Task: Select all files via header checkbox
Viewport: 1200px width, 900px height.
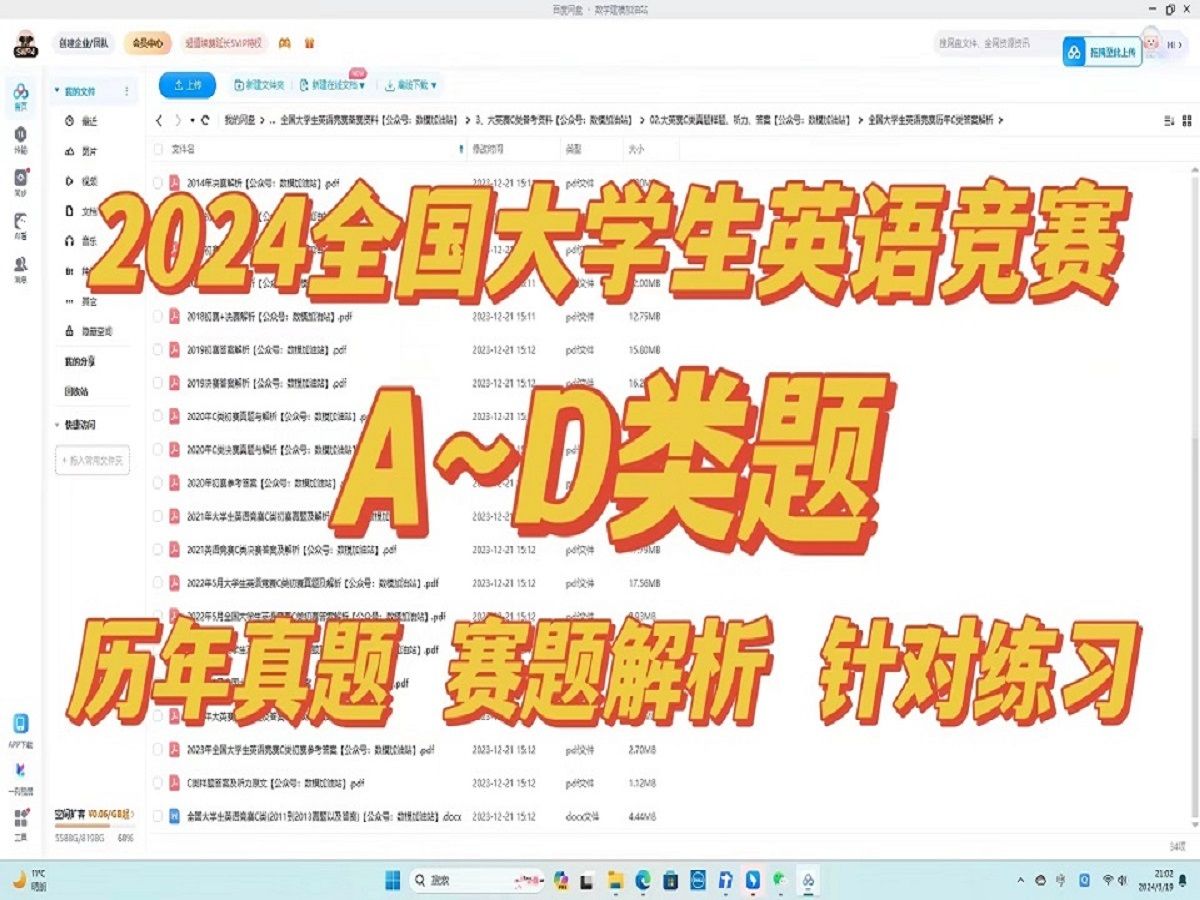Action: click(x=157, y=151)
